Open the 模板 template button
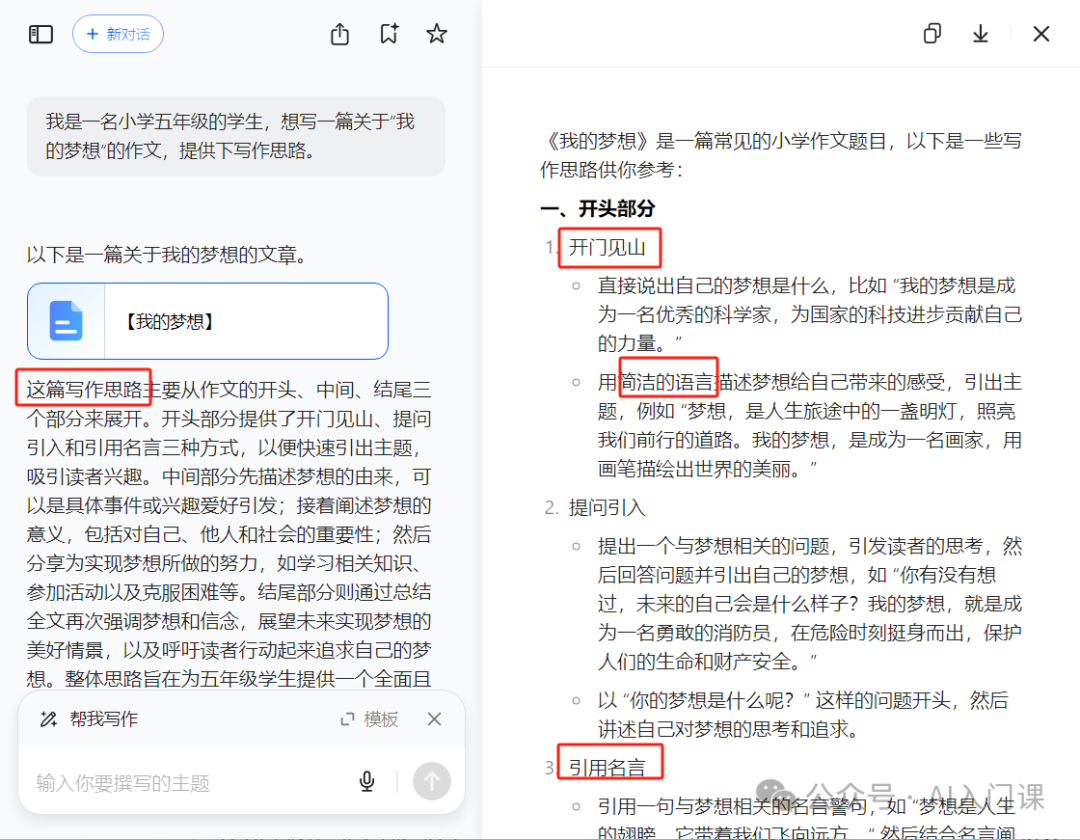 click(369, 720)
